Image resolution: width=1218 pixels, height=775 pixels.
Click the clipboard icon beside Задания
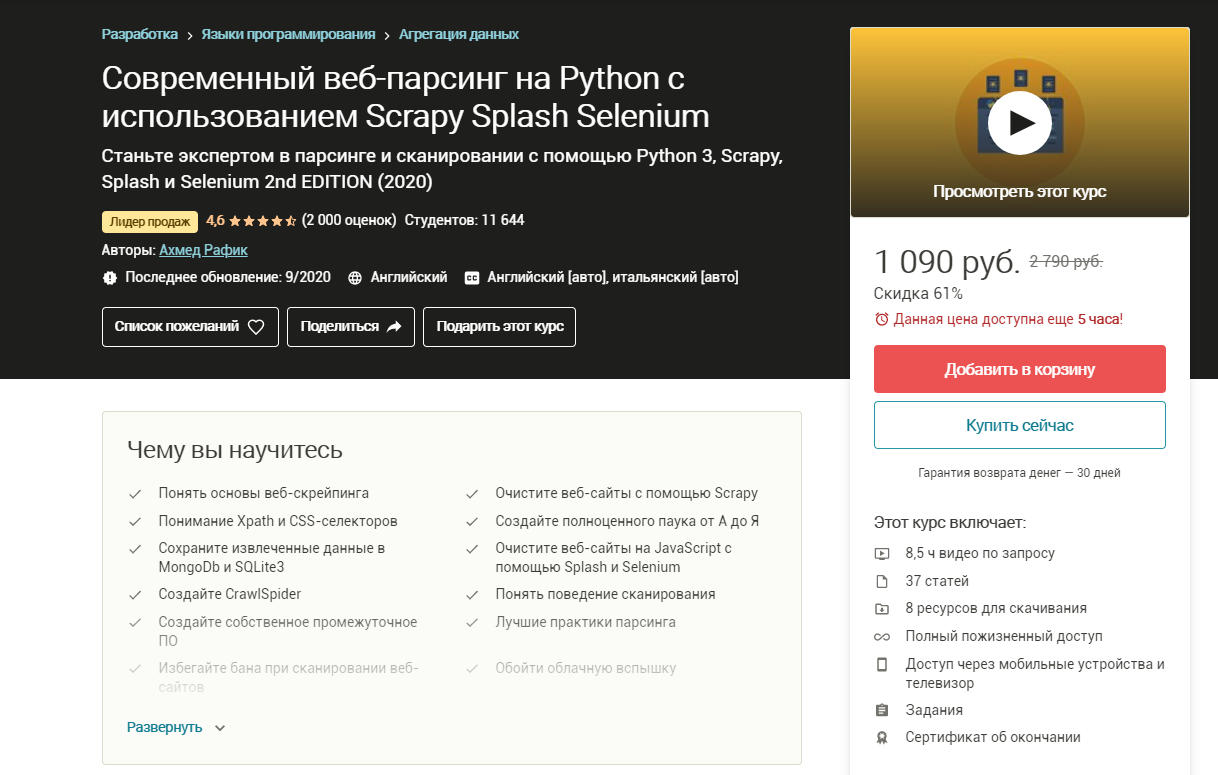tap(881, 710)
